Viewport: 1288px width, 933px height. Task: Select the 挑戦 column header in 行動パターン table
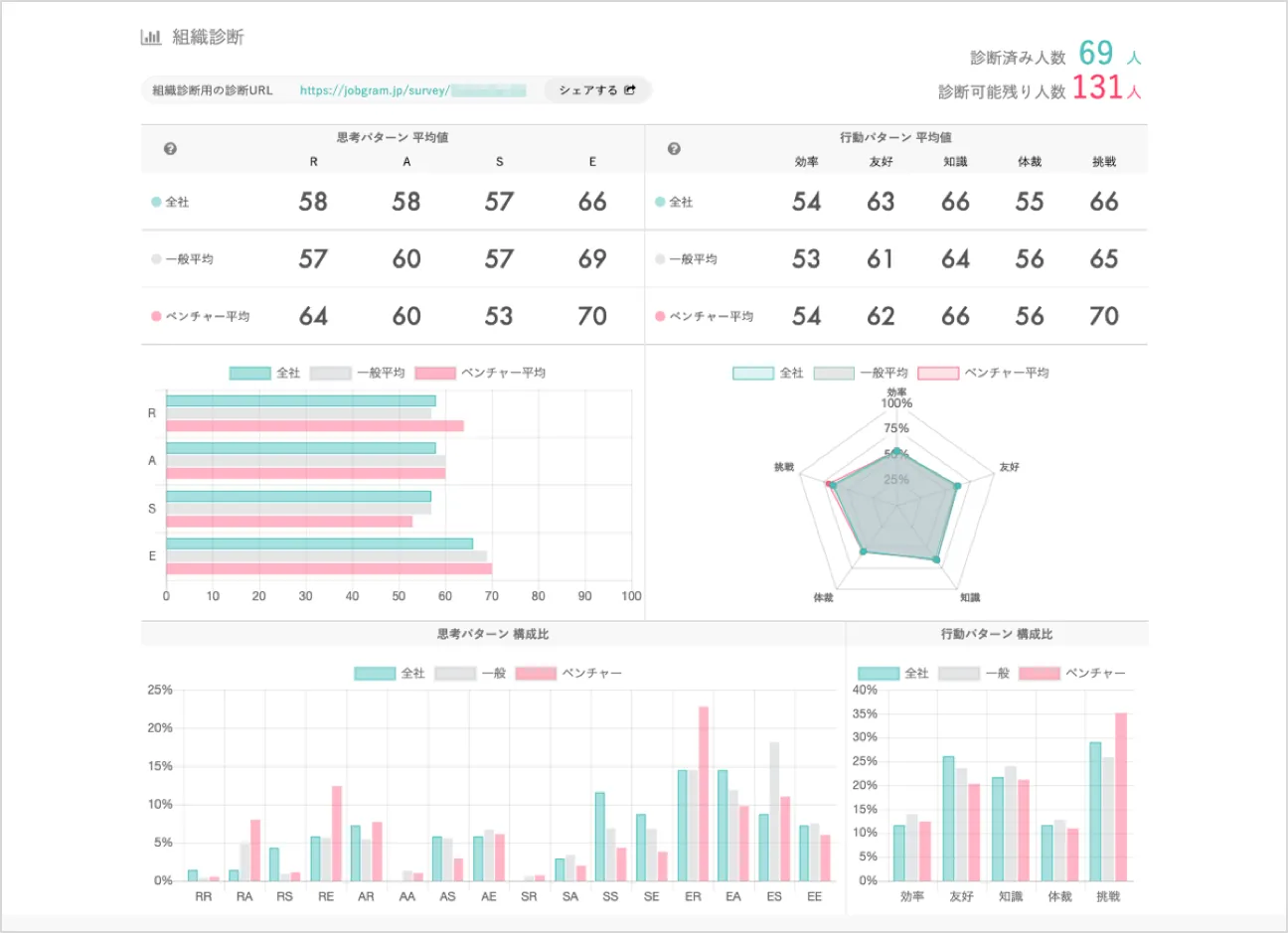[x=1103, y=162]
